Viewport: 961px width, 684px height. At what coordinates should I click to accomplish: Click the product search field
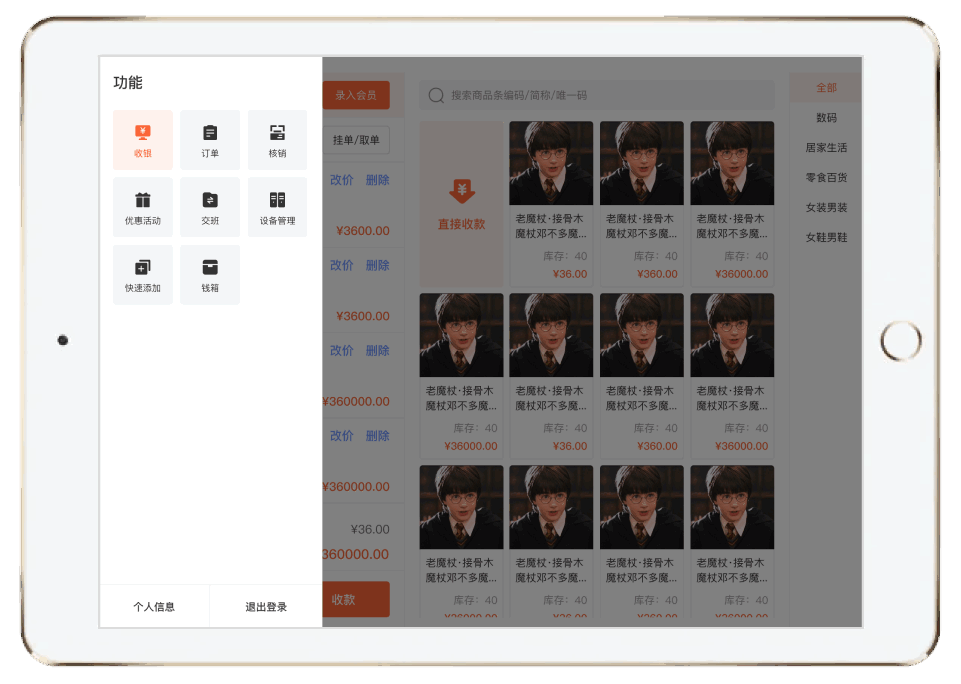(x=597, y=95)
